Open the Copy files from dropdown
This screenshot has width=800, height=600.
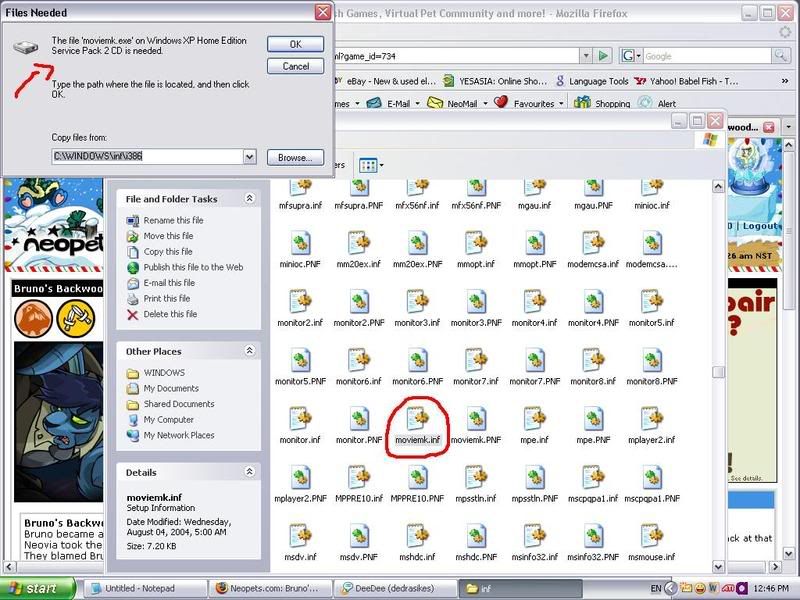pos(249,157)
